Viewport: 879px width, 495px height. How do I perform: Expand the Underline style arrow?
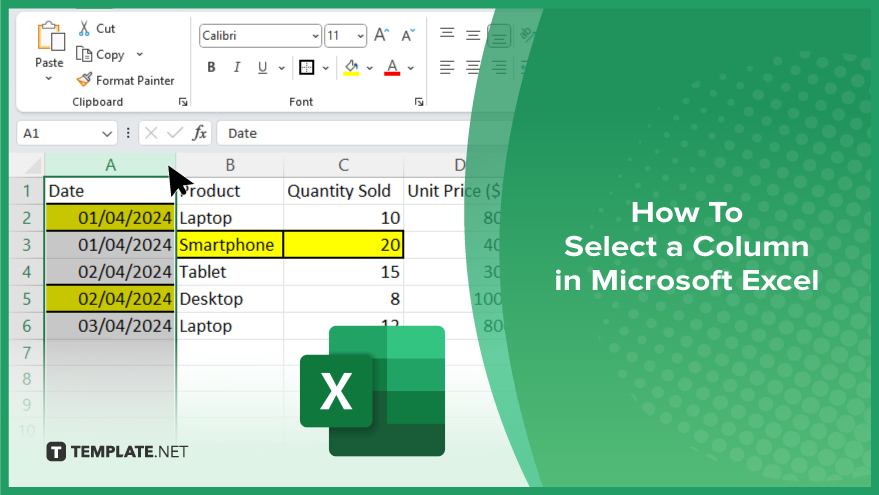tap(281, 68)
